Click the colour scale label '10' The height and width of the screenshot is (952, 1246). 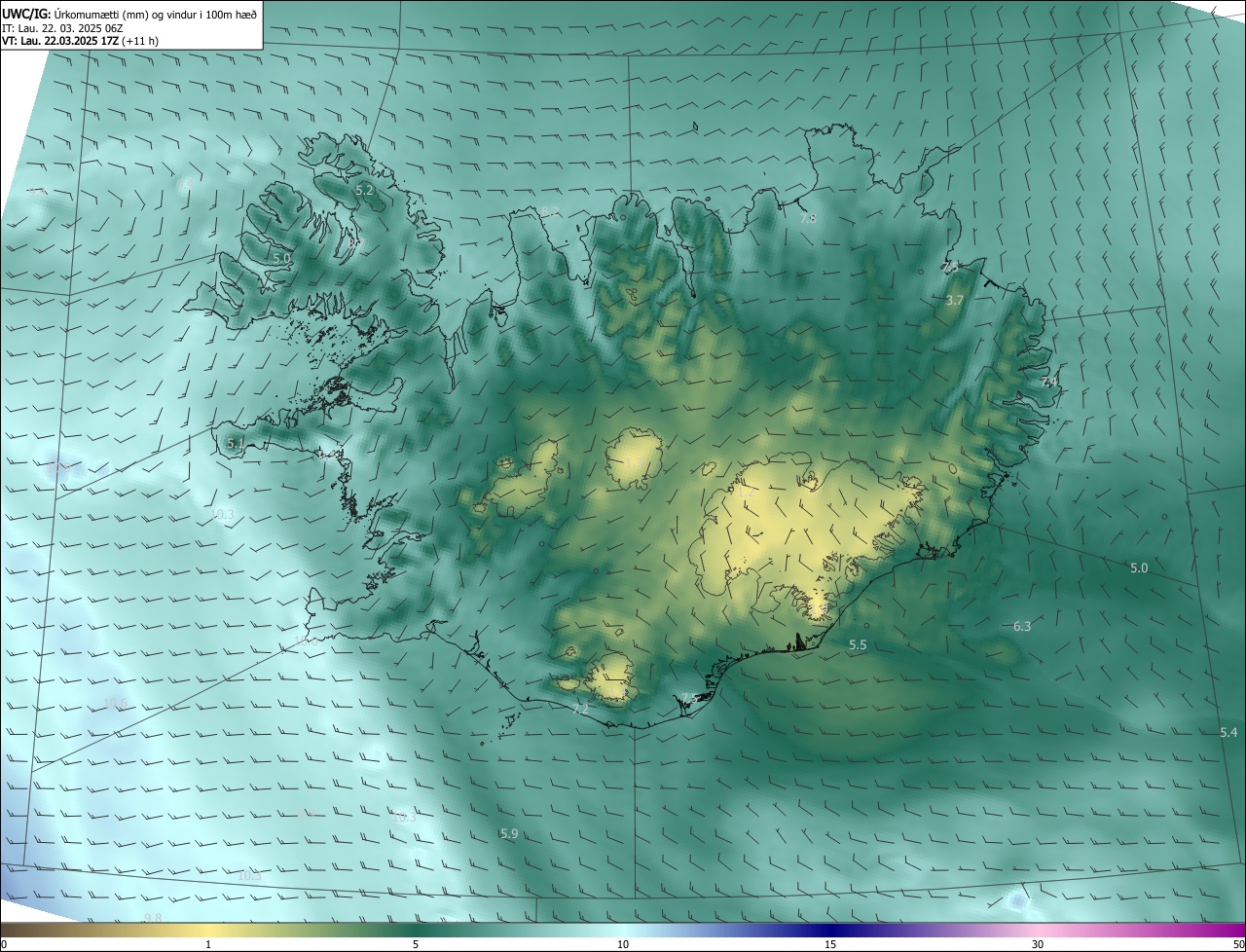click(x=623, y=944)
